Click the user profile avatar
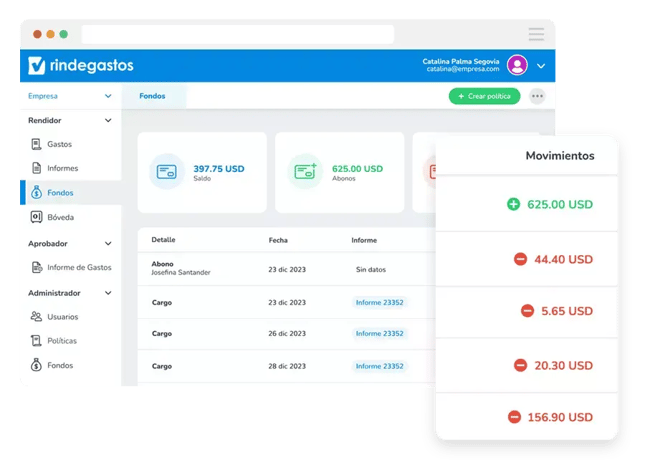645x470 pixels. [x=517, y=65]
